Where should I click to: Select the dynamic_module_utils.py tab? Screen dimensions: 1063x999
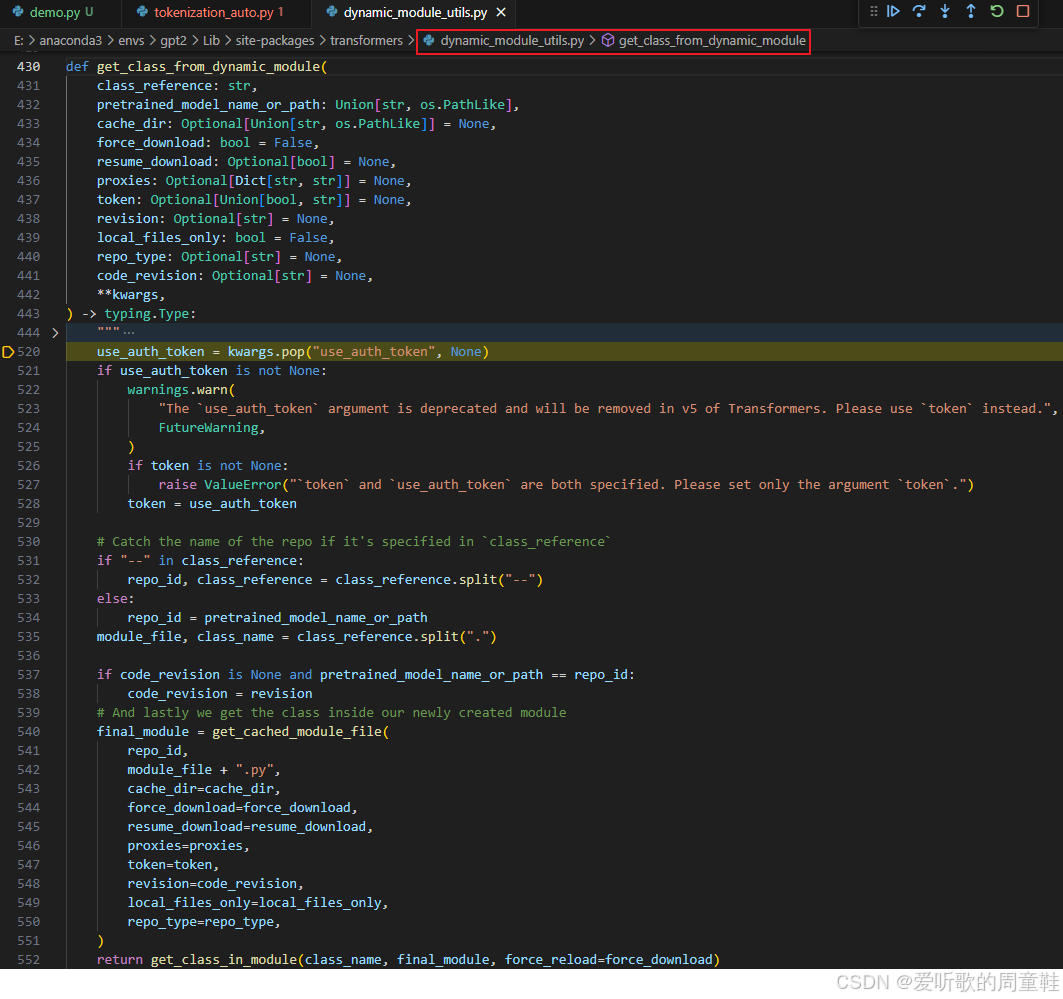[x=415, y=12]
